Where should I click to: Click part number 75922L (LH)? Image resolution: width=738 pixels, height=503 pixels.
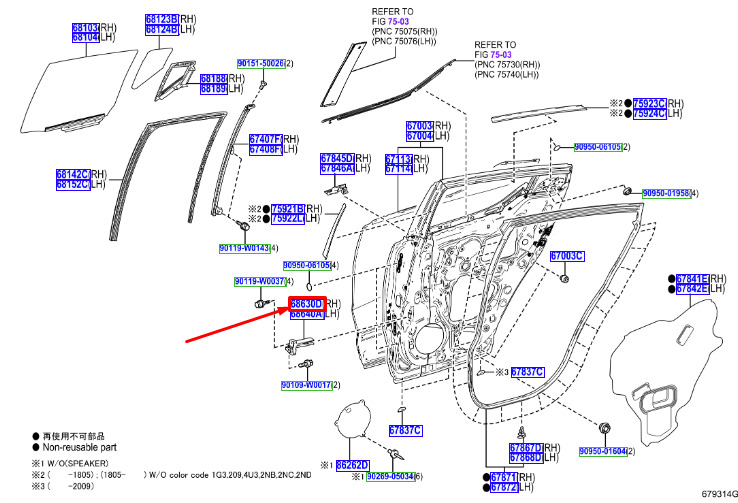tap(288, 219)
